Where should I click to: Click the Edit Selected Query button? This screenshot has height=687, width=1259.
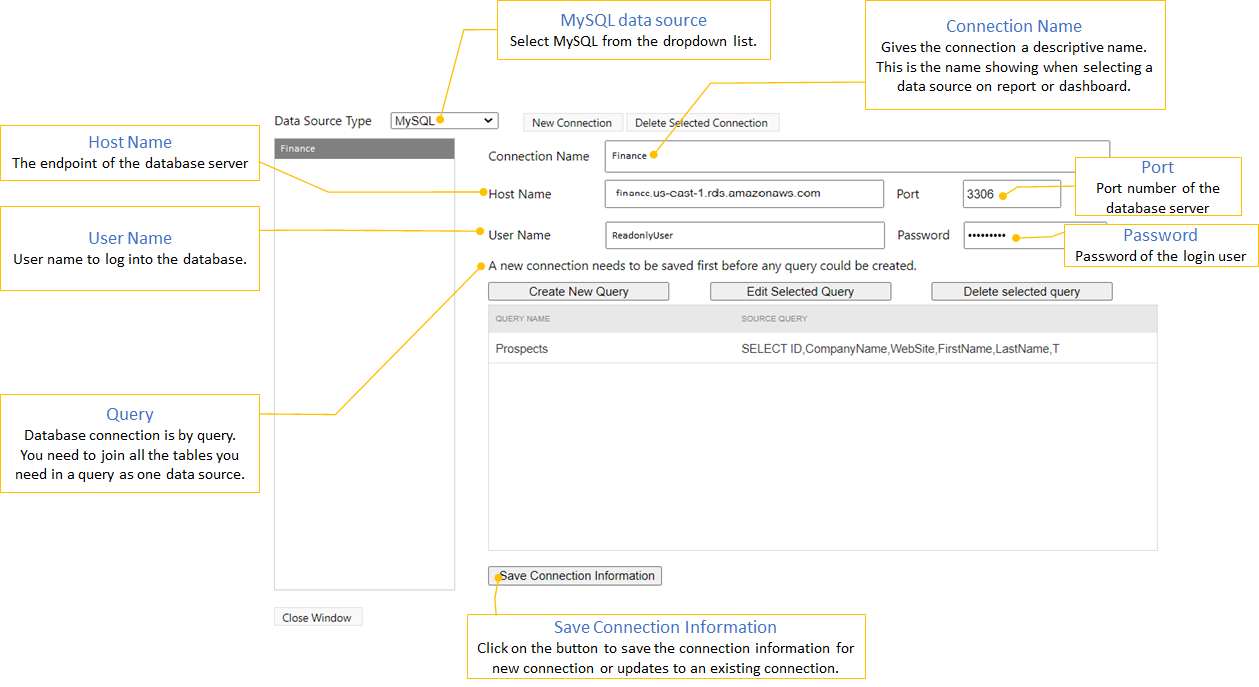pos(800,292)
